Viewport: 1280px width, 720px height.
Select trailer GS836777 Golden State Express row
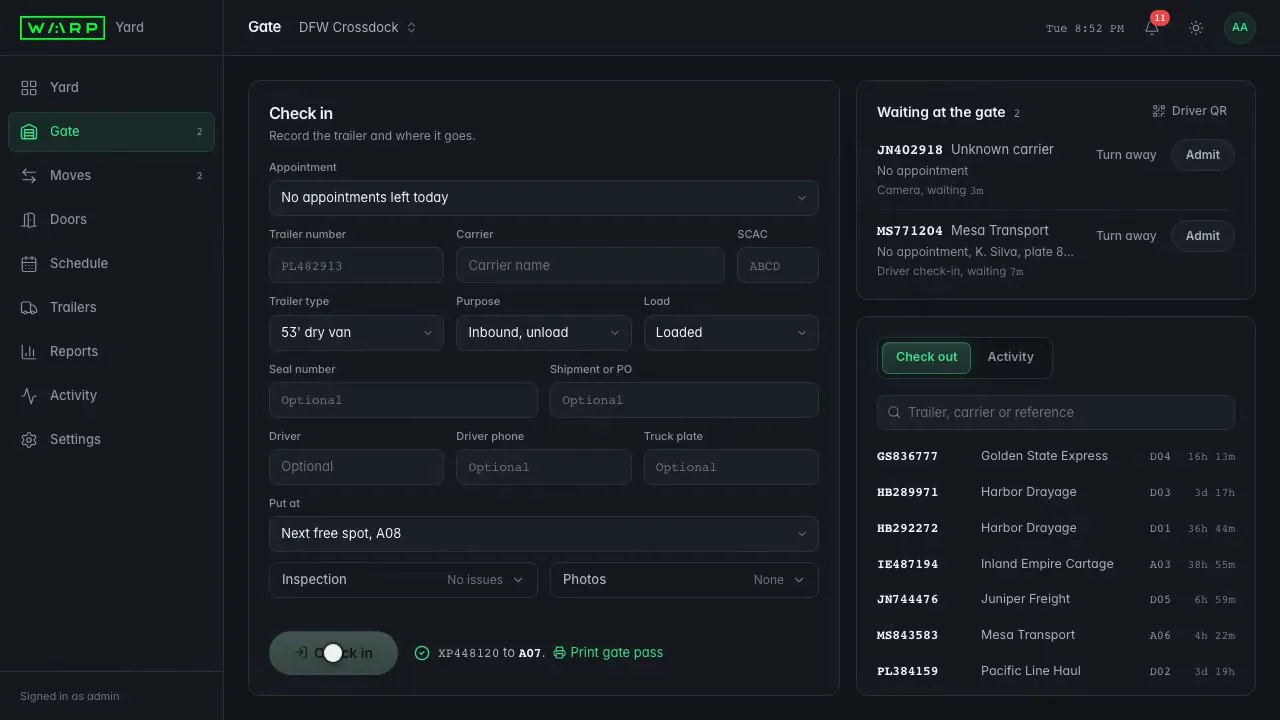pos(1056,456)
